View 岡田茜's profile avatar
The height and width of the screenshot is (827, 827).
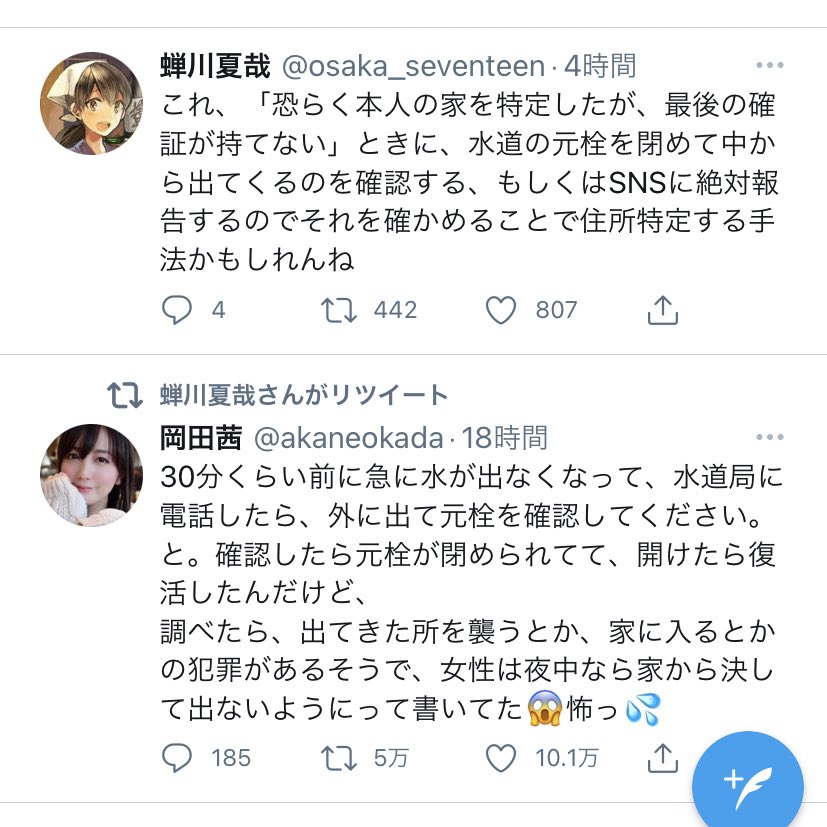point(91,475)
